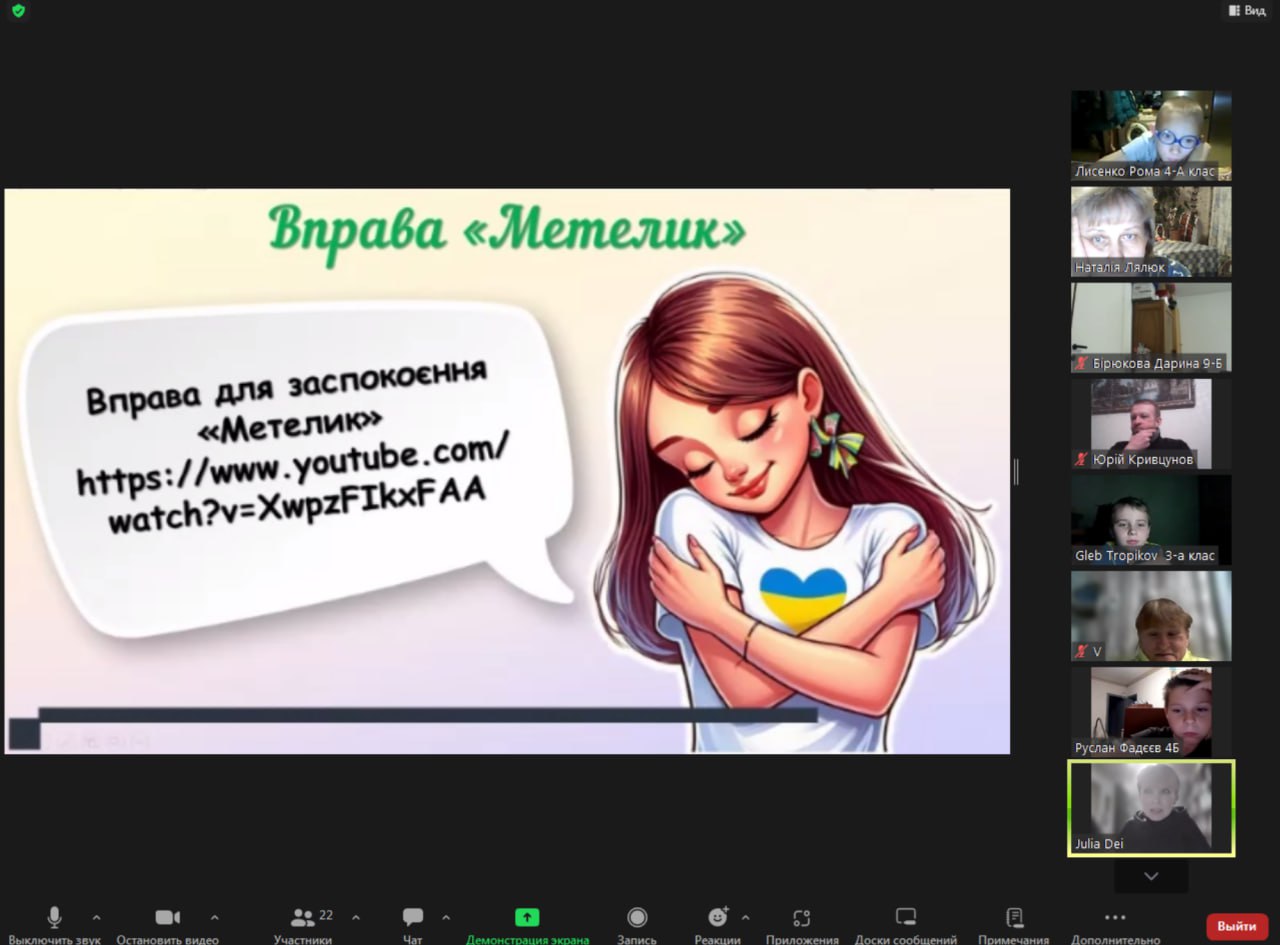Viewport: 1280px width, 945px height.
Task: Click the divider handle beside shared screen
Action: pos(1016,472)
